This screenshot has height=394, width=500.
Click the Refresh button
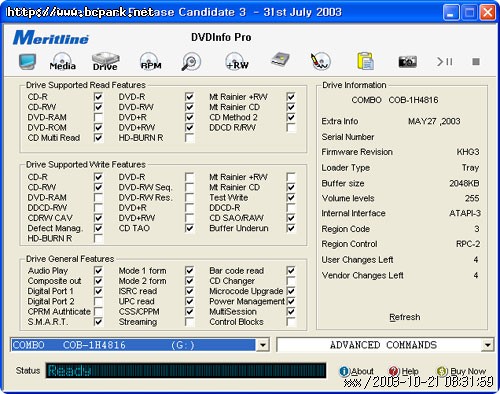tap(405, 317)
